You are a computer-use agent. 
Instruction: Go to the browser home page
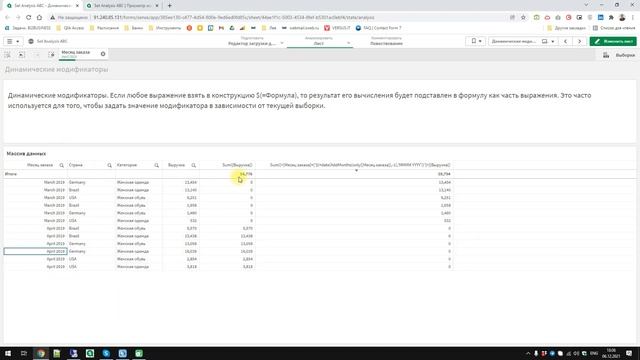(x=39, y=18)
